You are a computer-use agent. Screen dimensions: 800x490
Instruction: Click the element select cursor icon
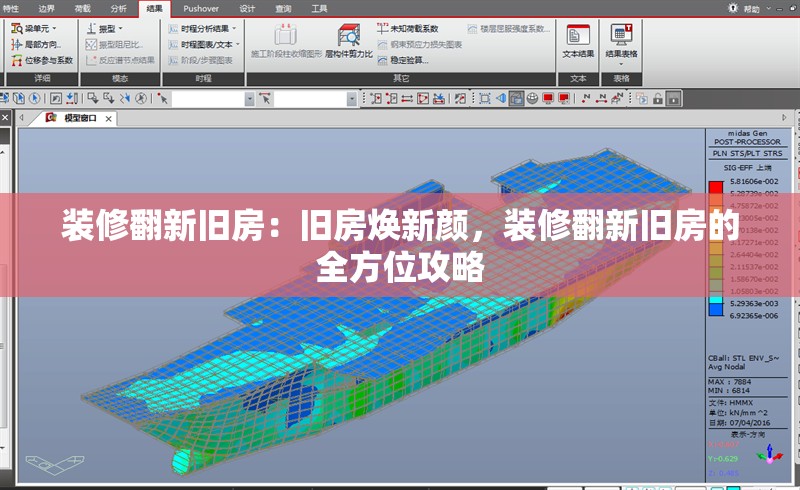[265, 98]
